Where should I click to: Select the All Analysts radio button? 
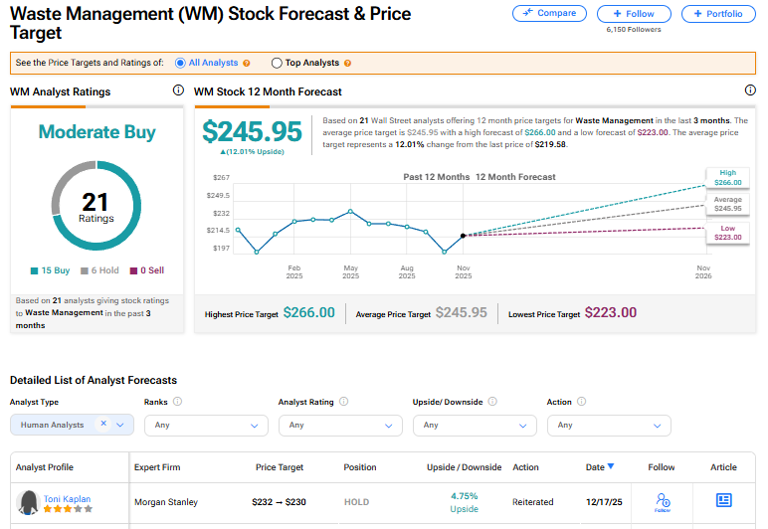(x=180, y=63)
